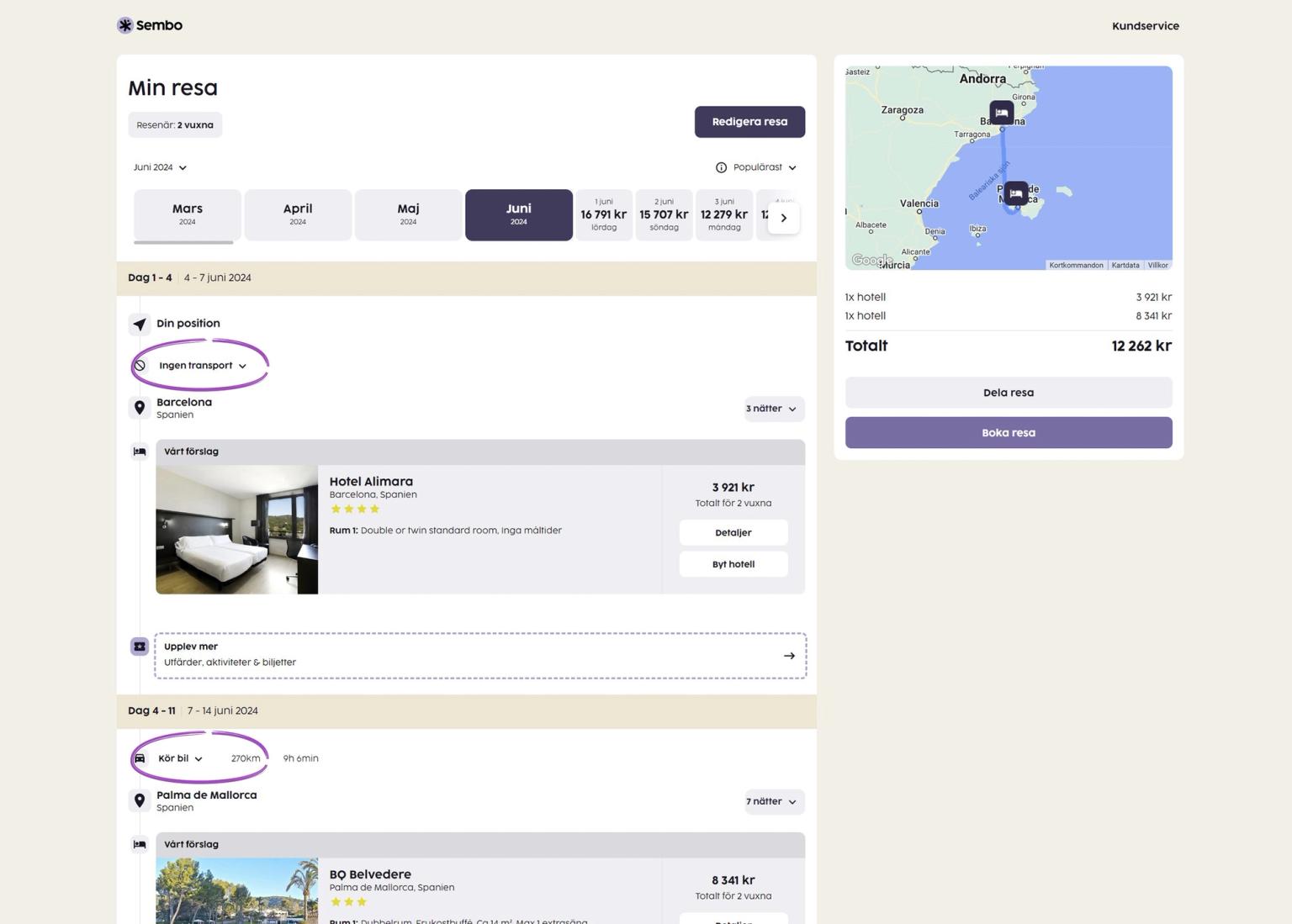
Task: Open the Kör bil transport dropdown
Action: pos(179,758)
